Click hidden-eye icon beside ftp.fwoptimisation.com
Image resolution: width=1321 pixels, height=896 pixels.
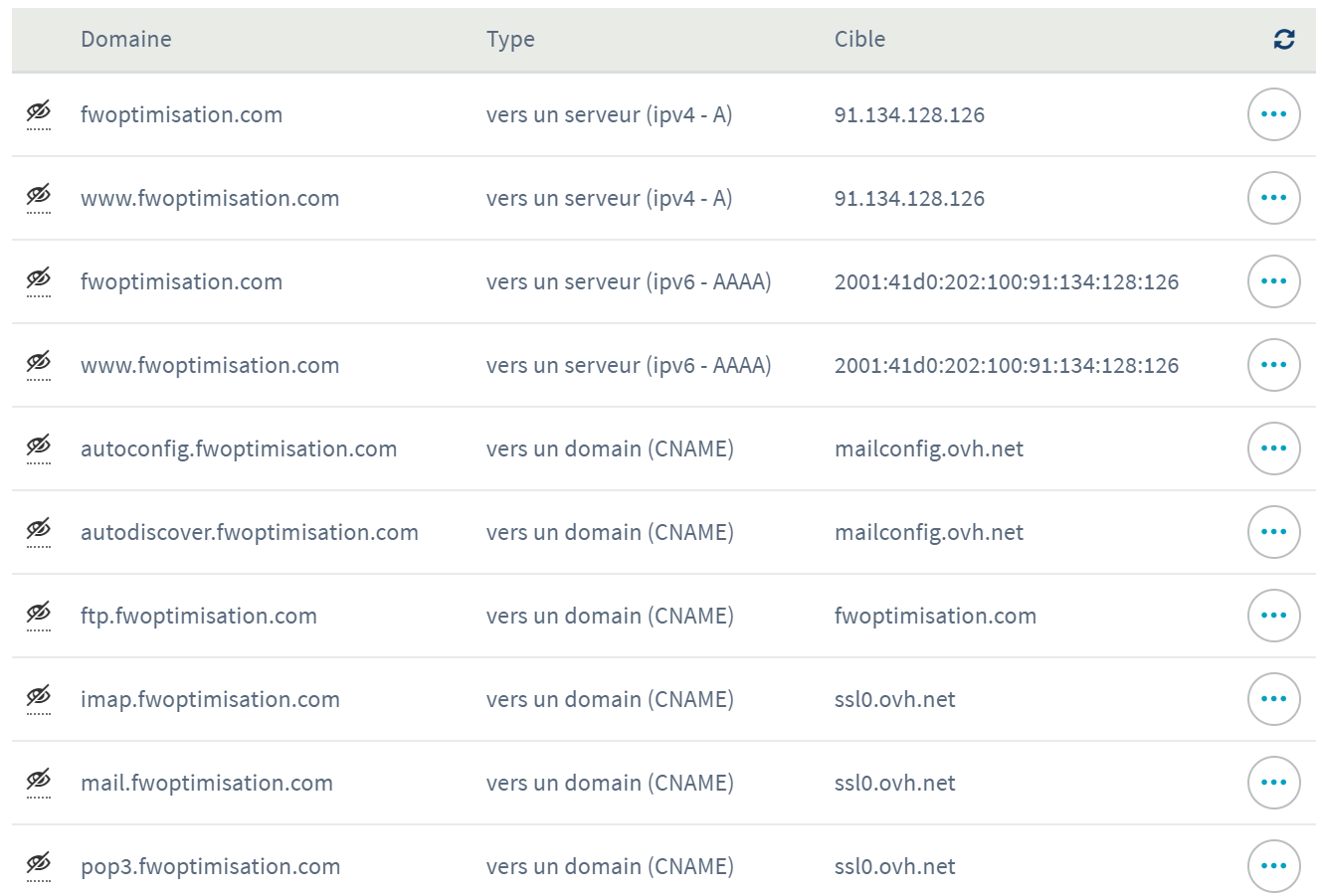coord(39,614)
